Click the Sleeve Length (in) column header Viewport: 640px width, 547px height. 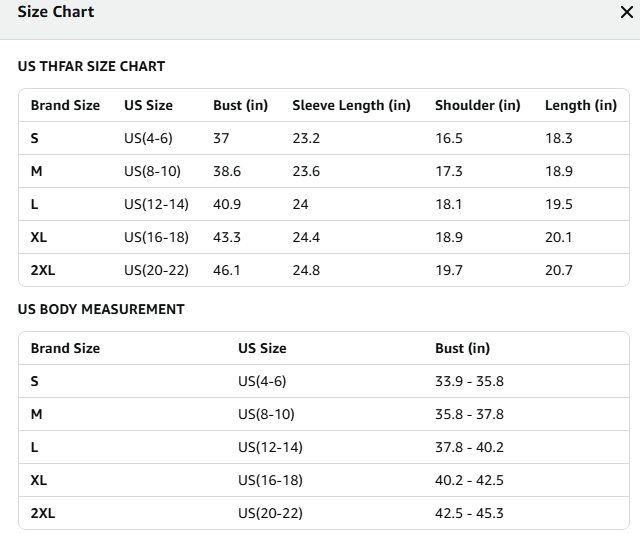351,105
